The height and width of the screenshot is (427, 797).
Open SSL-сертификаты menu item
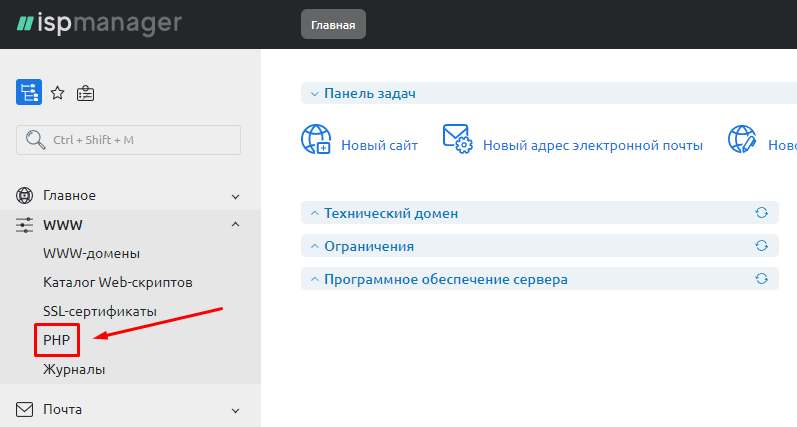(100, 311)
